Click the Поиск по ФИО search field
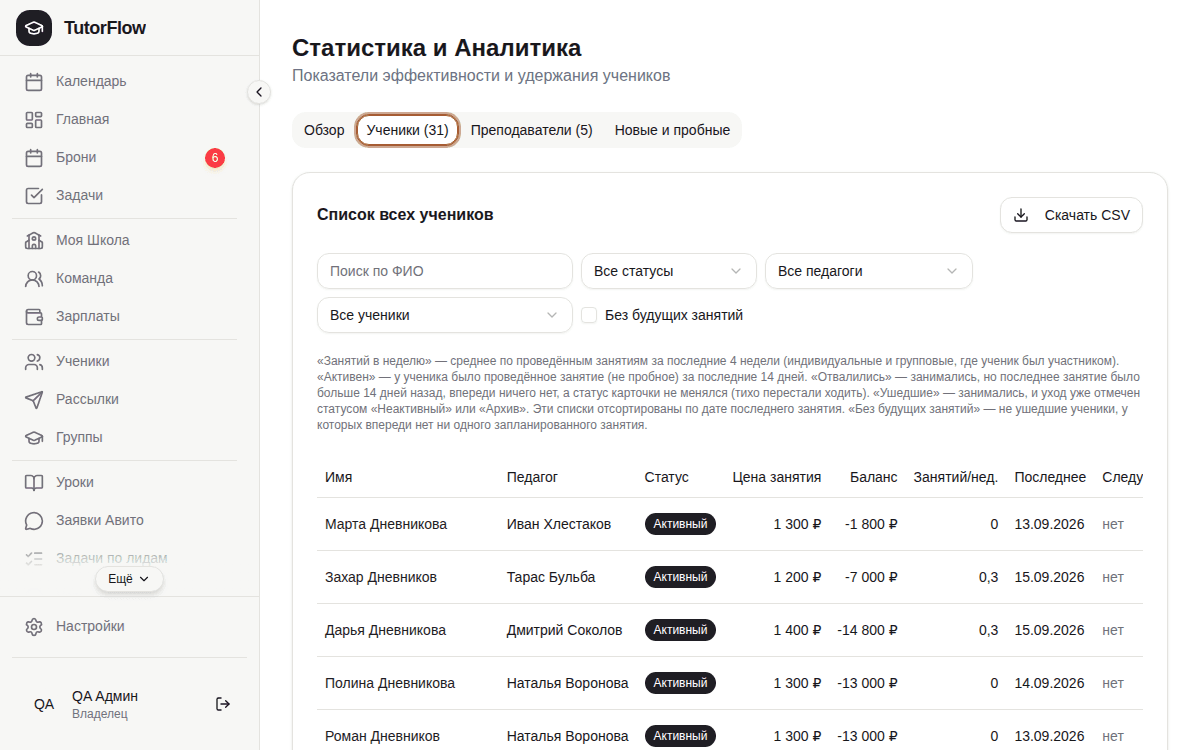 point(444,271)
